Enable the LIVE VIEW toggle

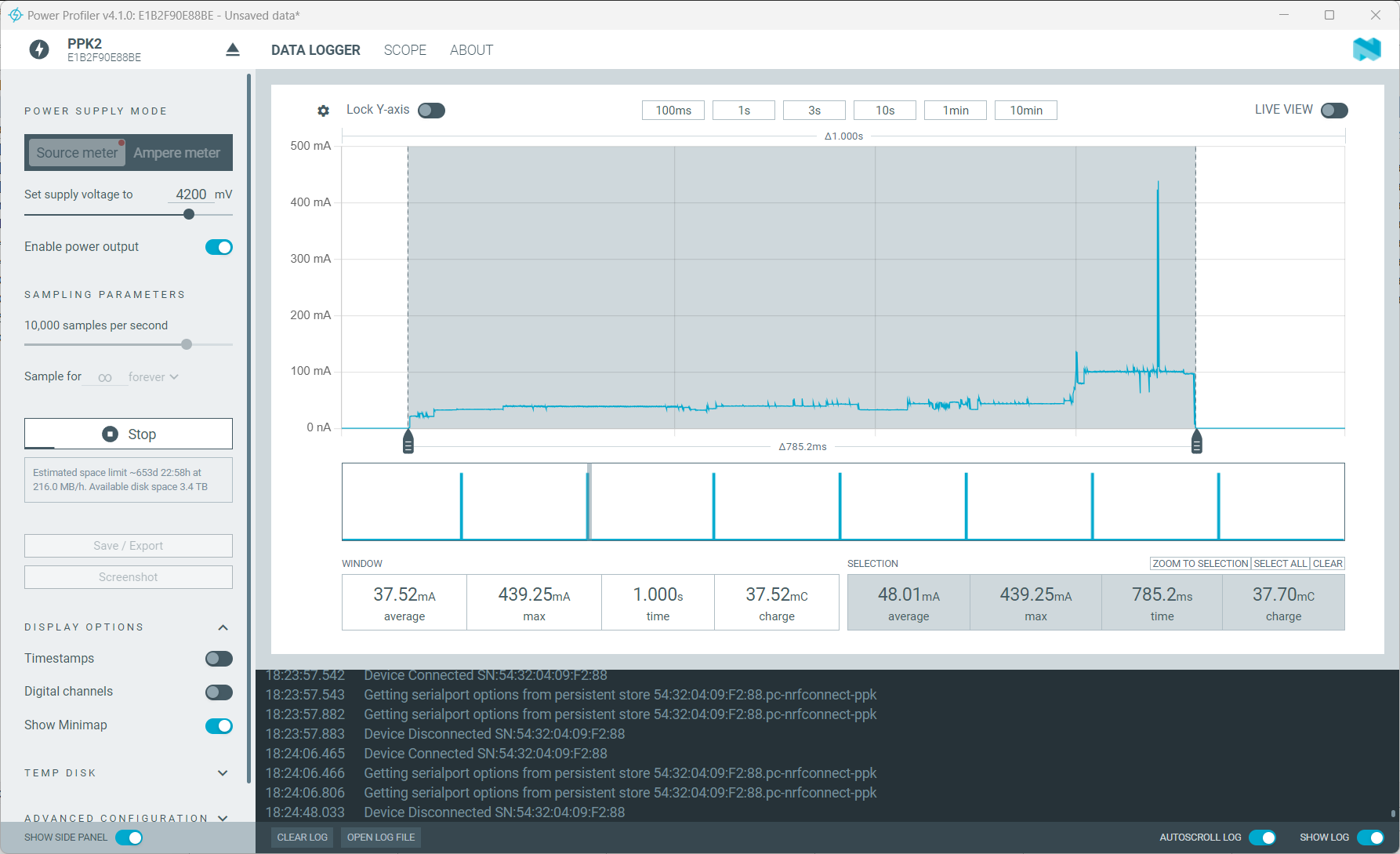coord(1334,111)
